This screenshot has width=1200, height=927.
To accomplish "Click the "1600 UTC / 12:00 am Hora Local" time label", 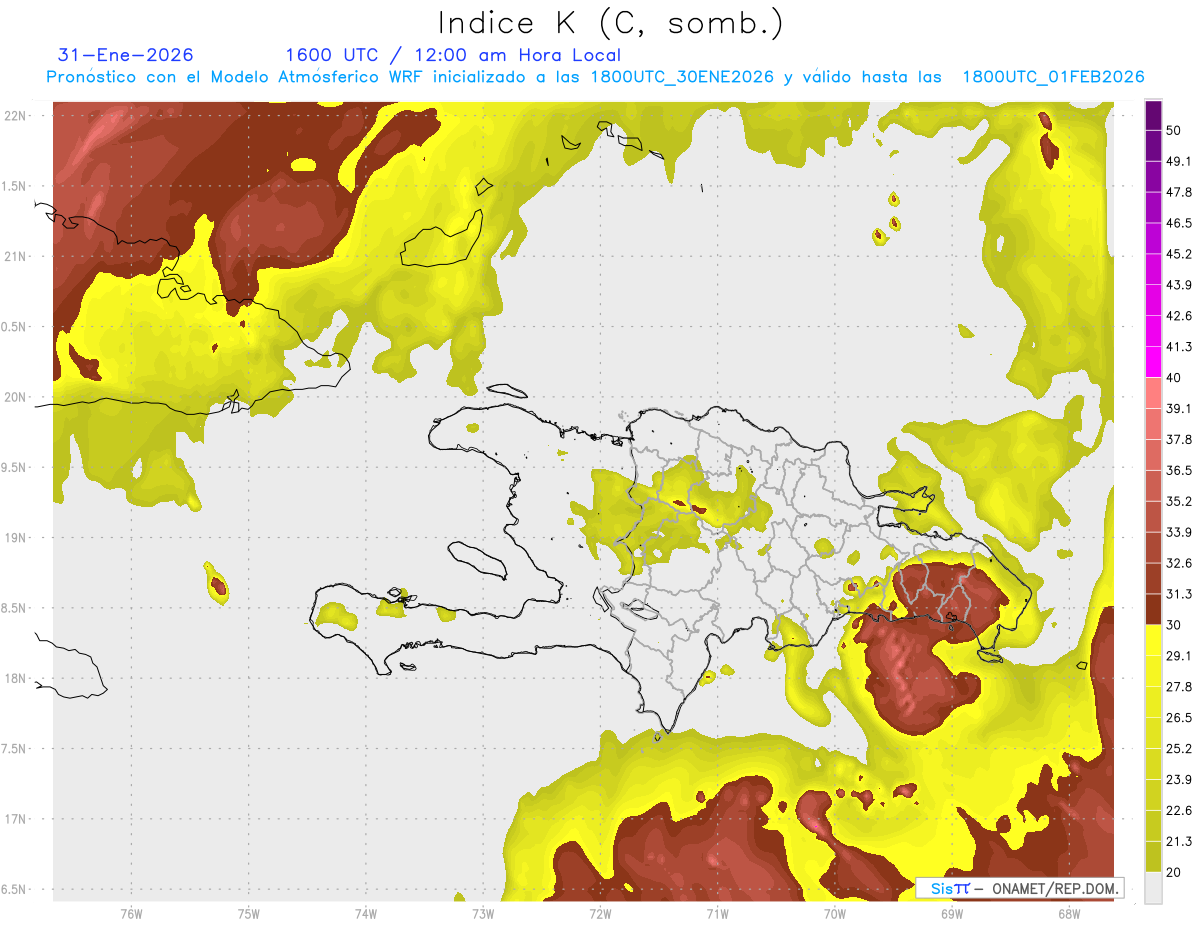I will click(x=453, y=55).
